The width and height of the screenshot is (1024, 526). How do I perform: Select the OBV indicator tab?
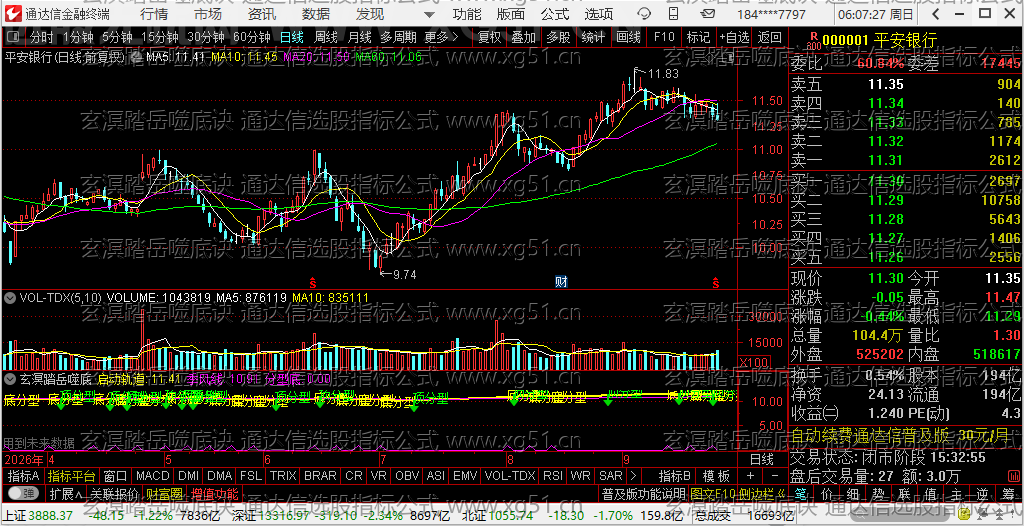[x=408, y=476]
